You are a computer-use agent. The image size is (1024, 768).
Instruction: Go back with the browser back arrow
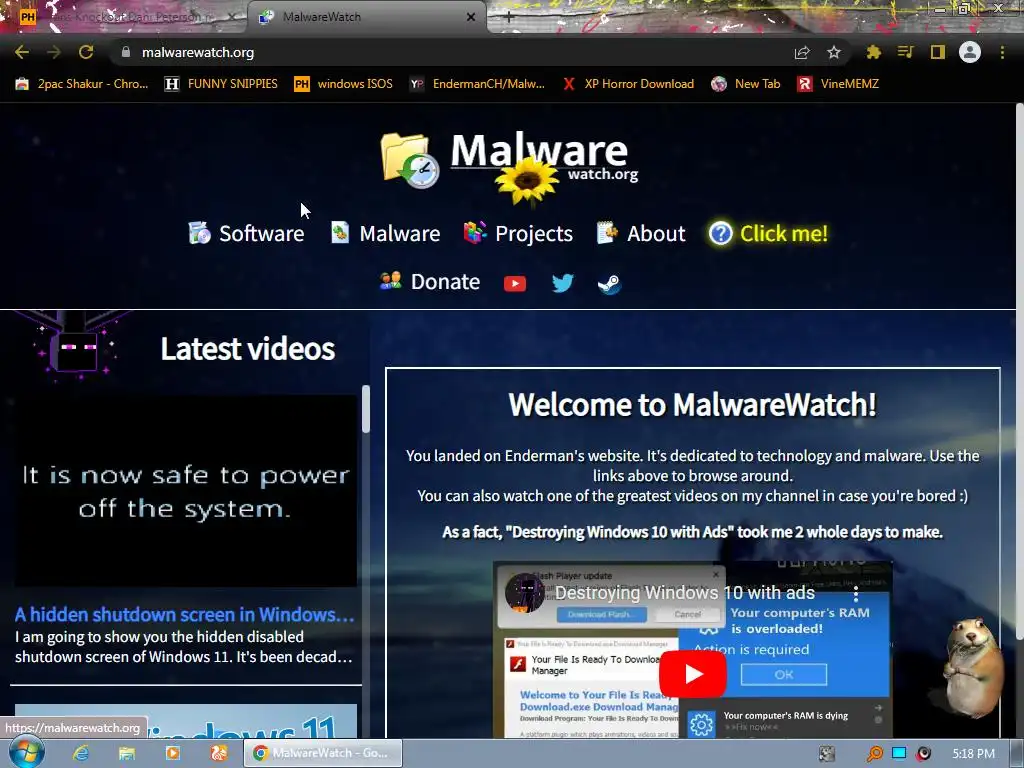click(22, 52)
